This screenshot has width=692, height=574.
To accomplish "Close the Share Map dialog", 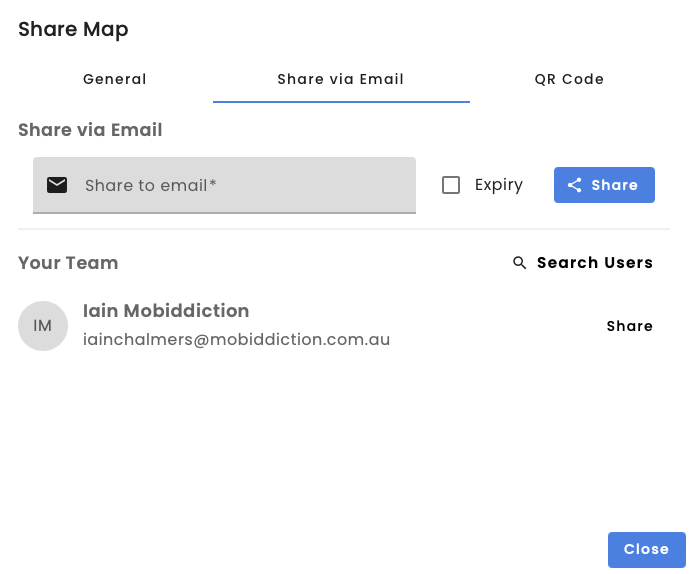I will tap(646, 549).
